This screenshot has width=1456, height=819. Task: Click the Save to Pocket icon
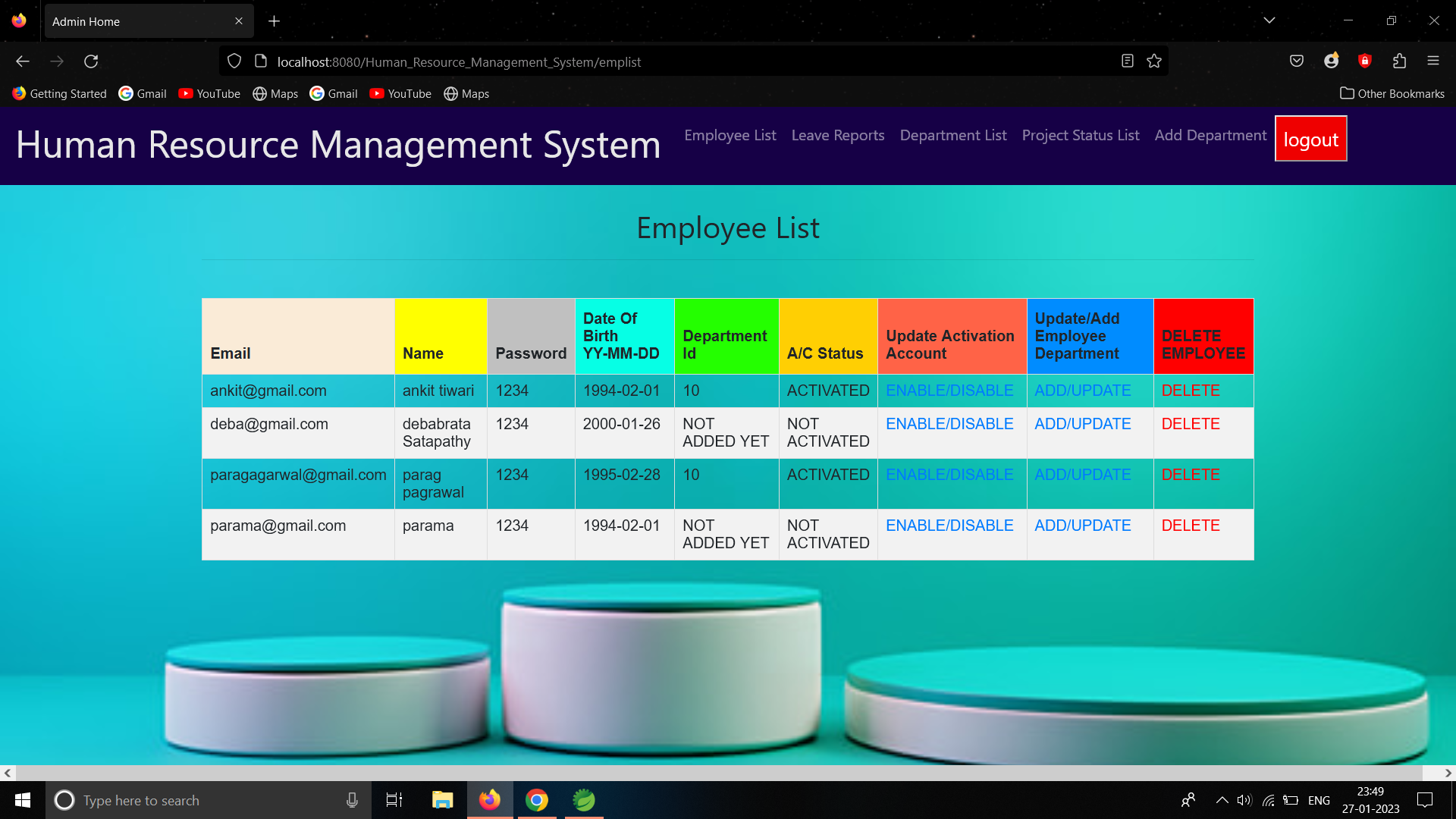pyautogui.click(x=1297, y=61)
